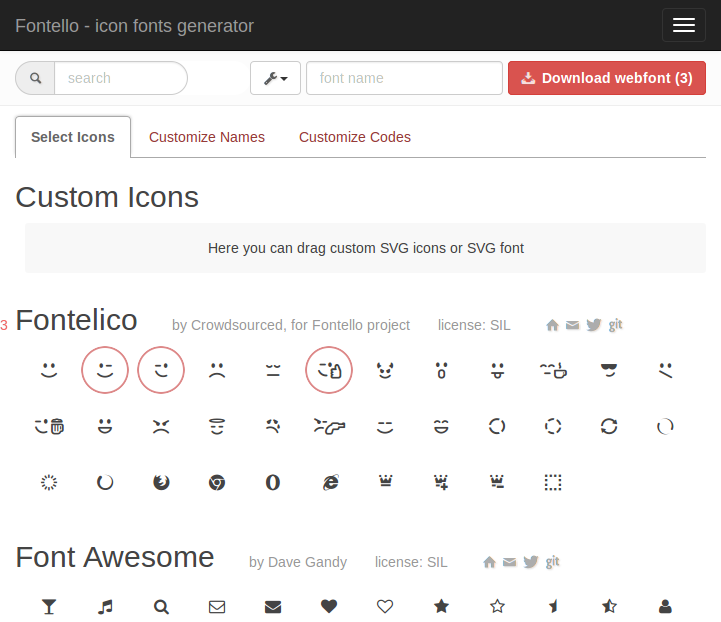The height and width of the screenshot is (622, 721).
Task: Select the Font Awesome magnifier search icon
Action: (x=161, y=607)
